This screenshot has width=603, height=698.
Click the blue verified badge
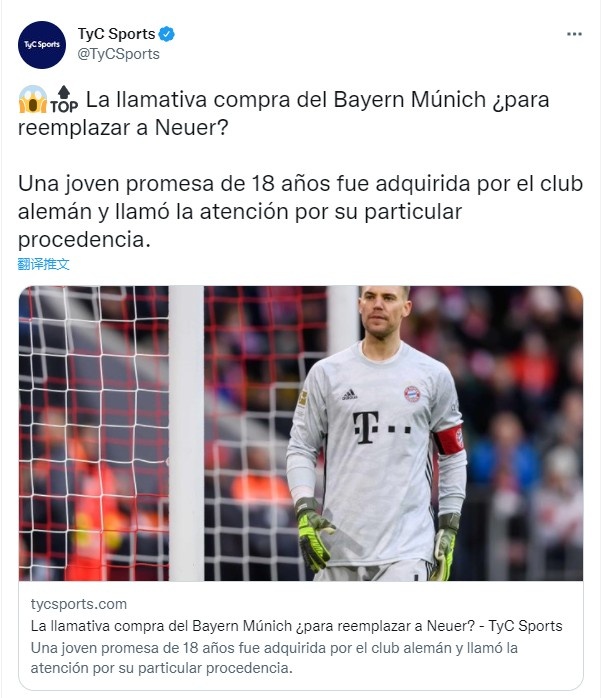tap(166, 34)
